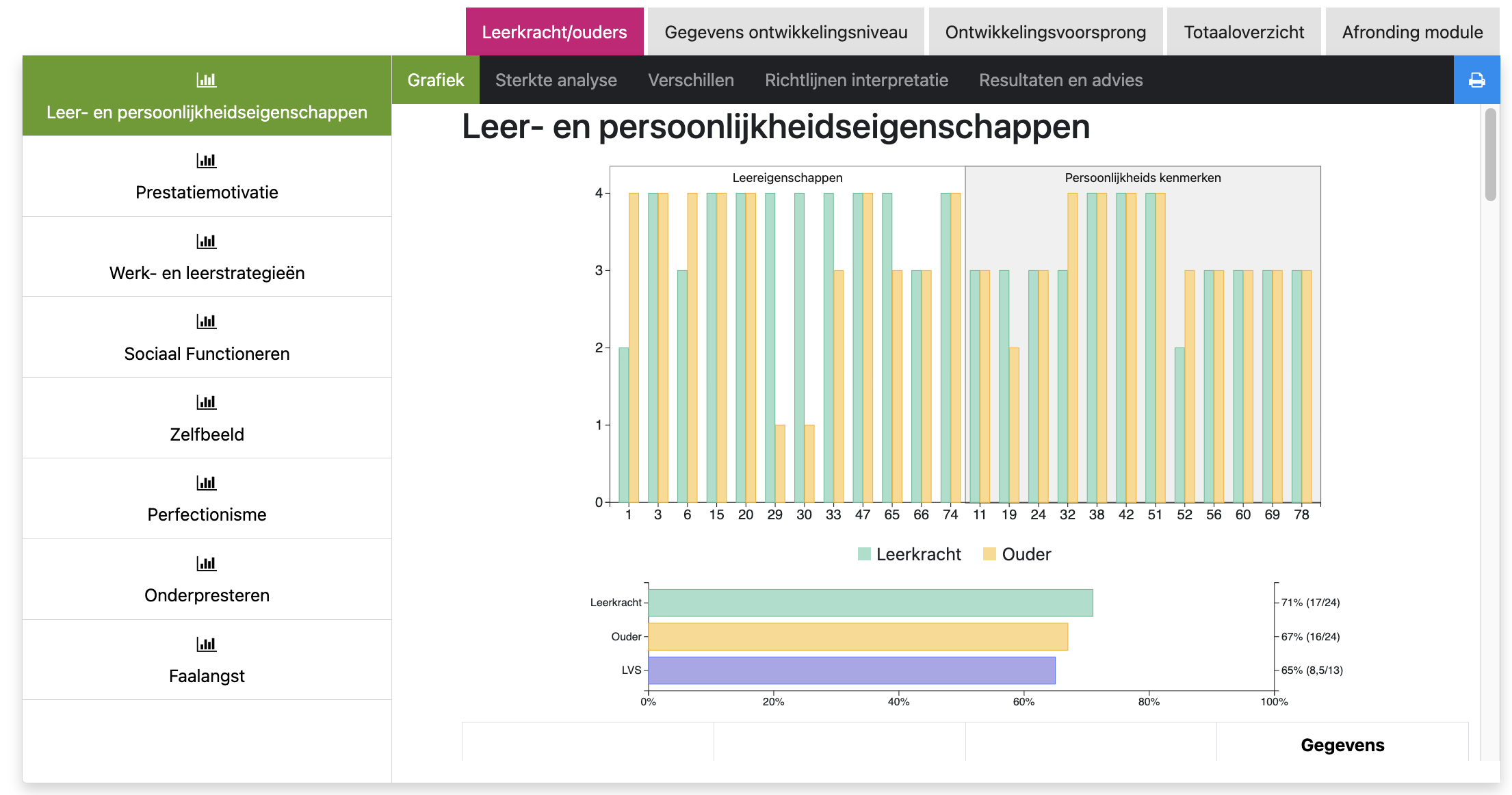Open the Sterkte analyse view

556,80
